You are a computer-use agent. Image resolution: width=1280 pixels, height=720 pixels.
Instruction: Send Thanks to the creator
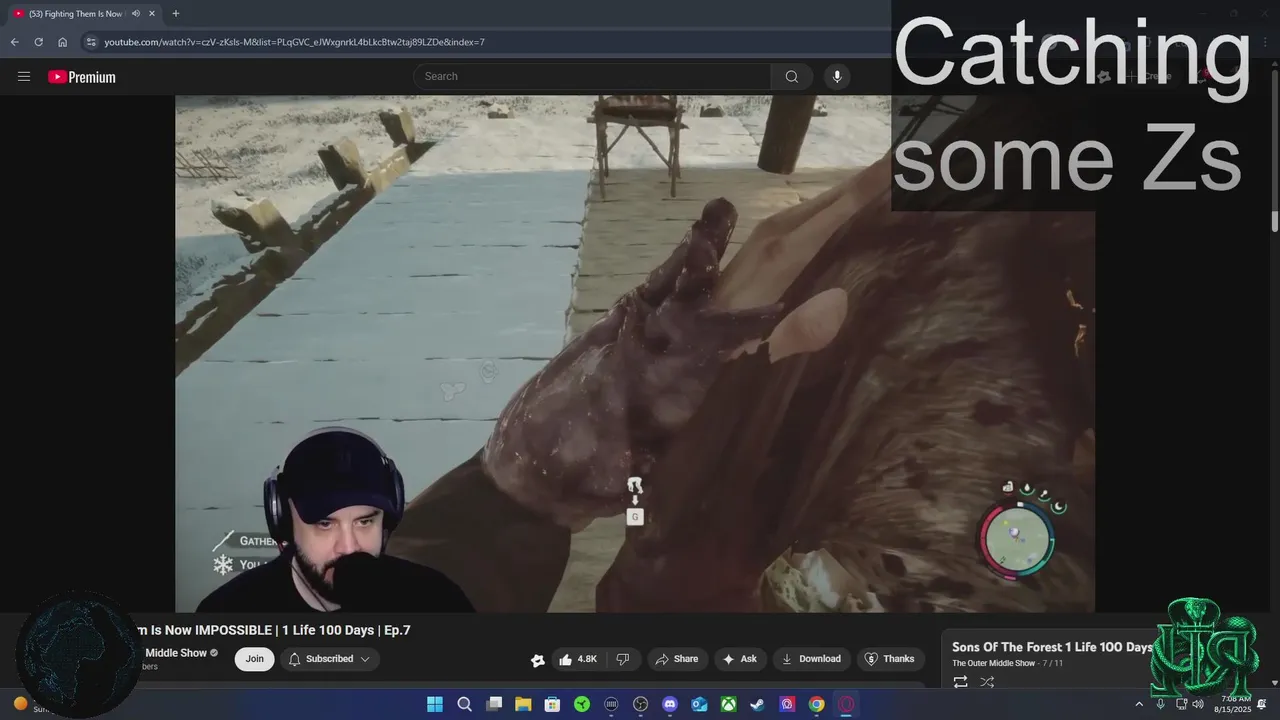(889, 659)
